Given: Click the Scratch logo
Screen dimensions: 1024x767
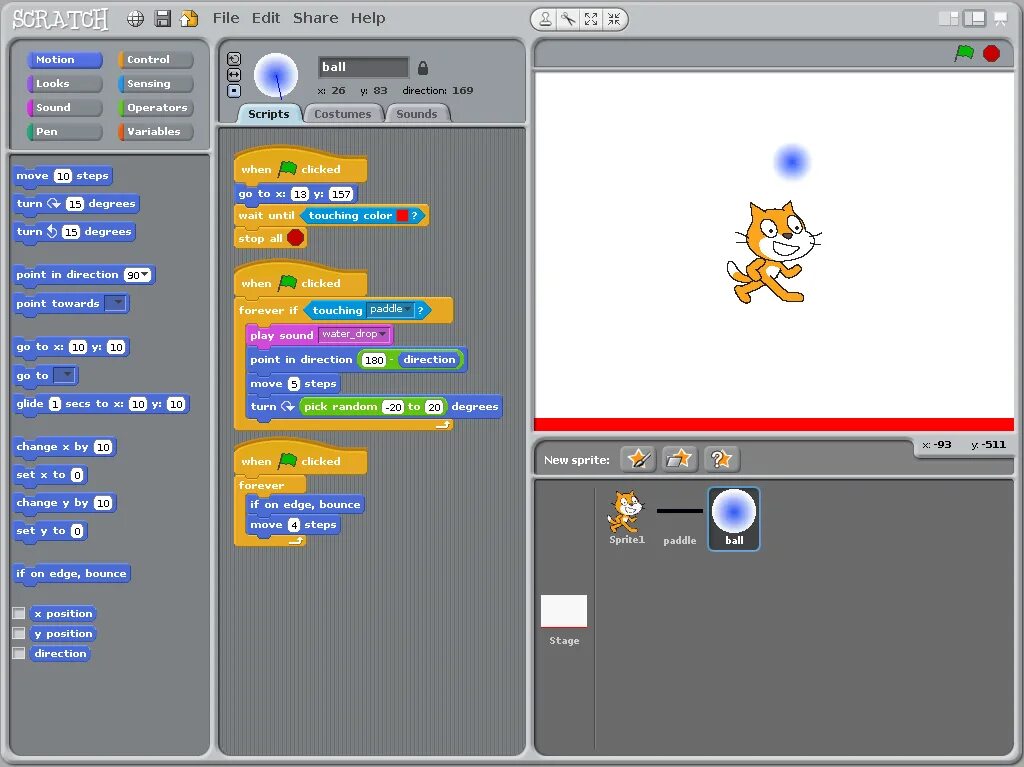Looking at the screenshot, I should 60,19.
